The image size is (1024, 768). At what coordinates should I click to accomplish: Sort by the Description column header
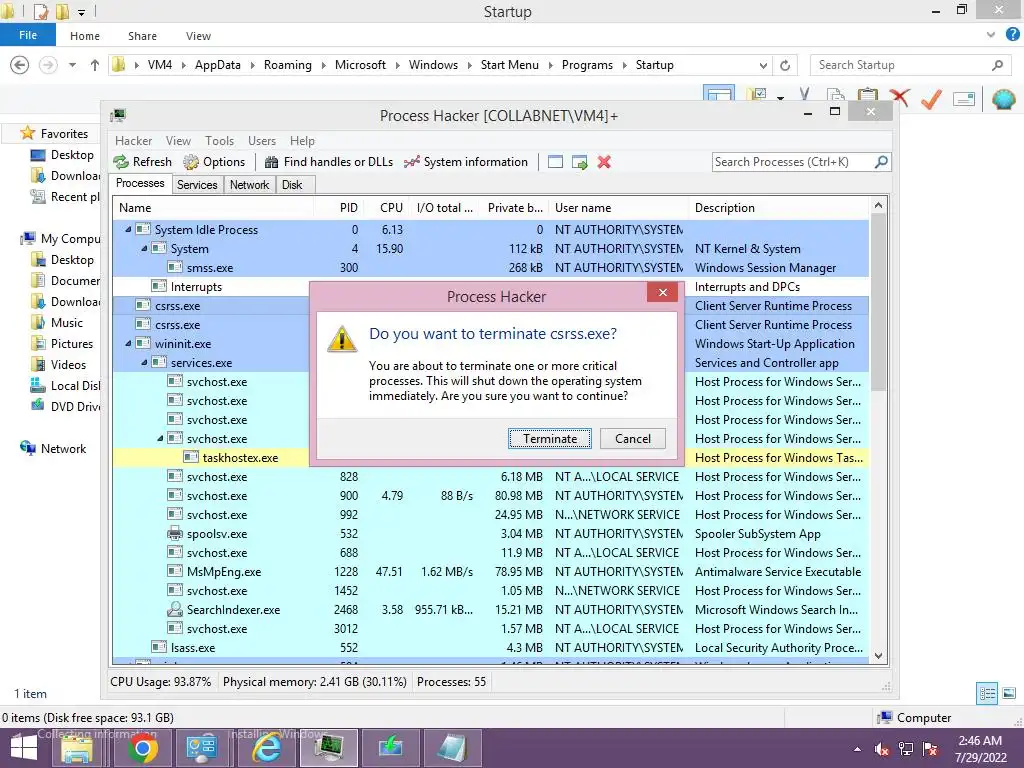pos(779,208)
